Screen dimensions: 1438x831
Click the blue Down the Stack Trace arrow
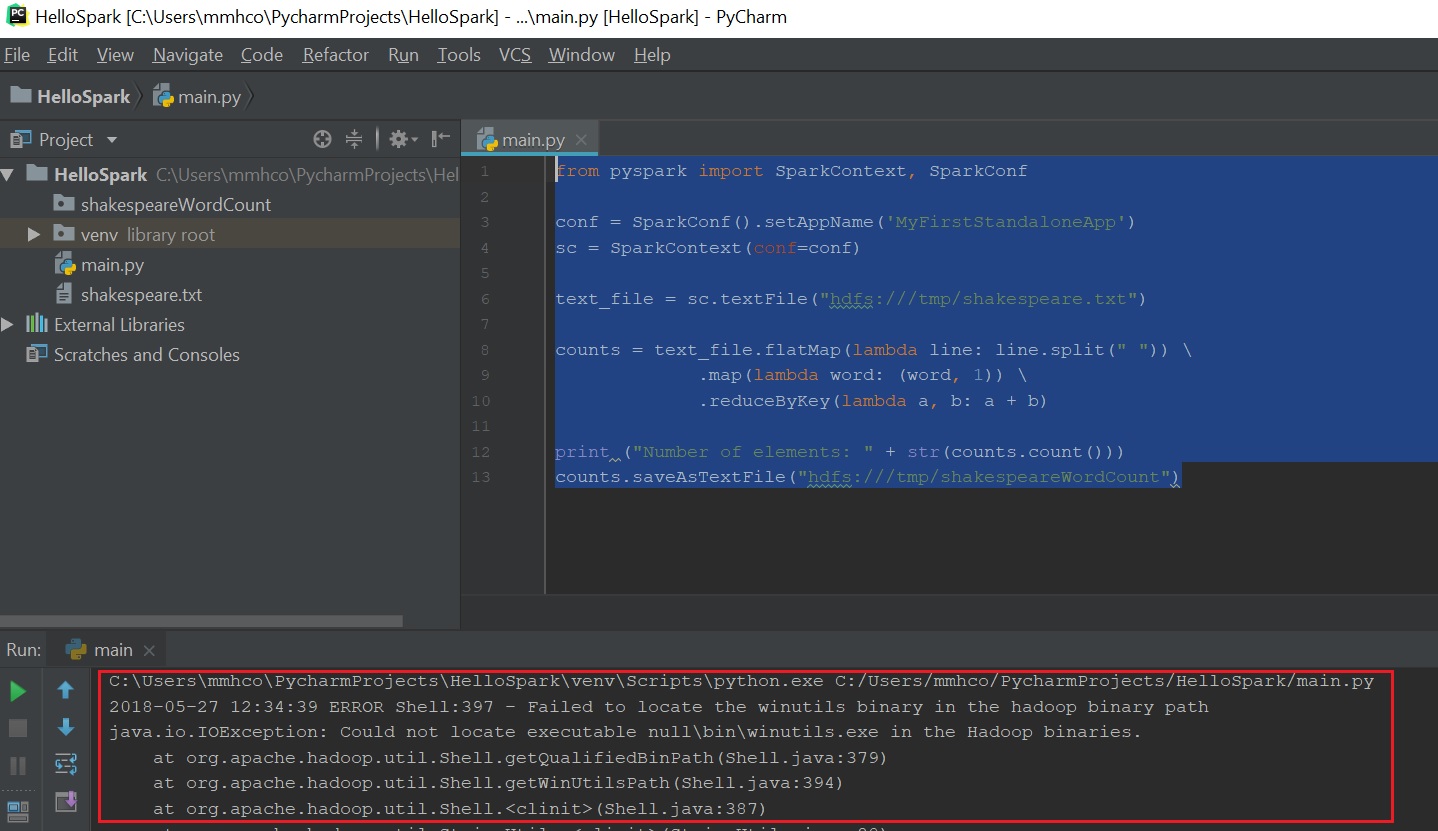[x=66, y=727]
